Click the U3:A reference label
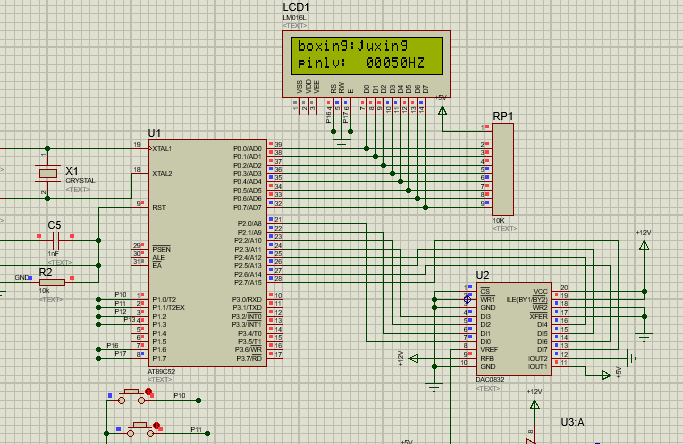Screen dimensions: 683x444 (572, 422)
